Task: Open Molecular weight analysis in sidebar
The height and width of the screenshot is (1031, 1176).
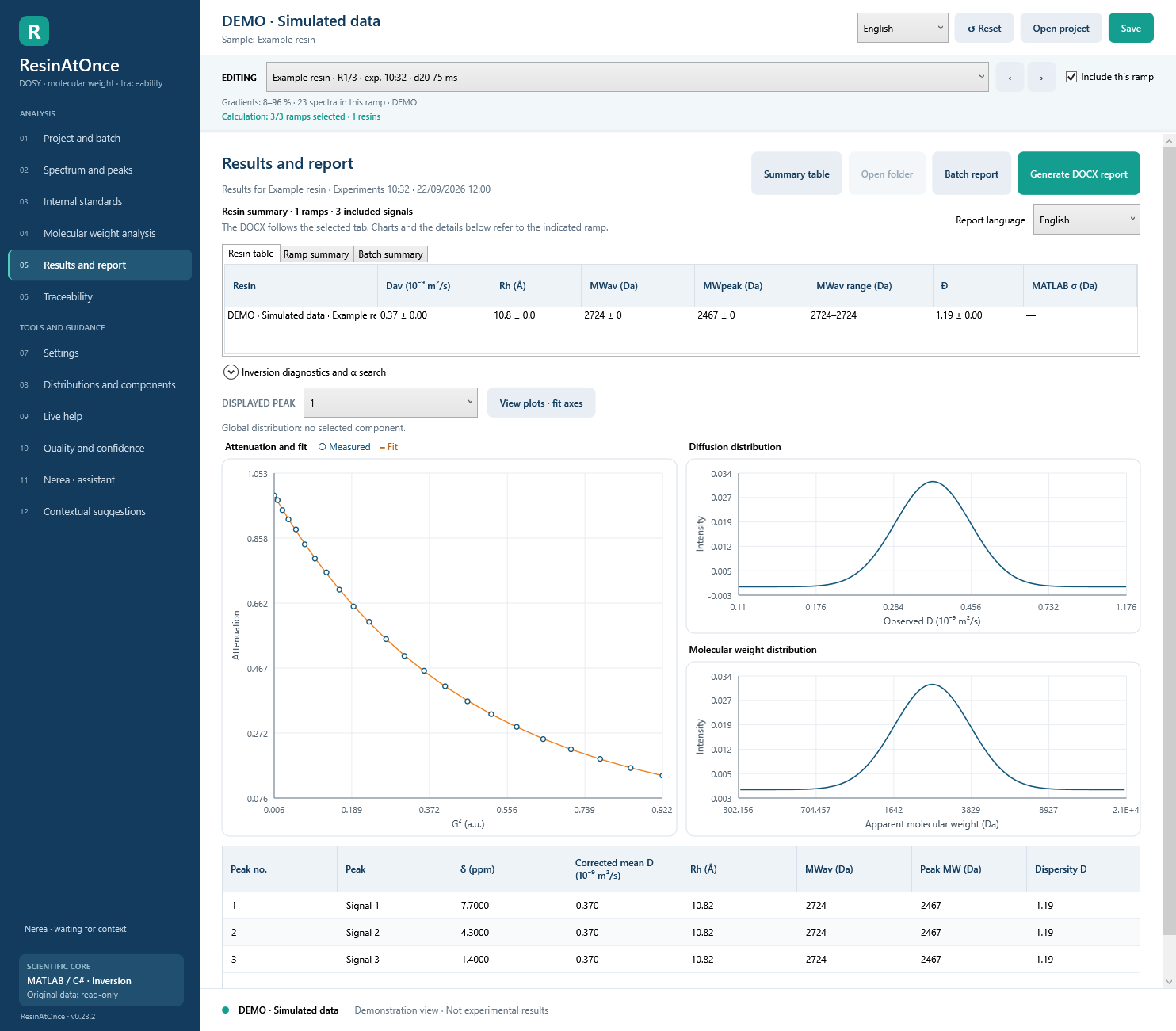Action: click(x=100, y=233)
